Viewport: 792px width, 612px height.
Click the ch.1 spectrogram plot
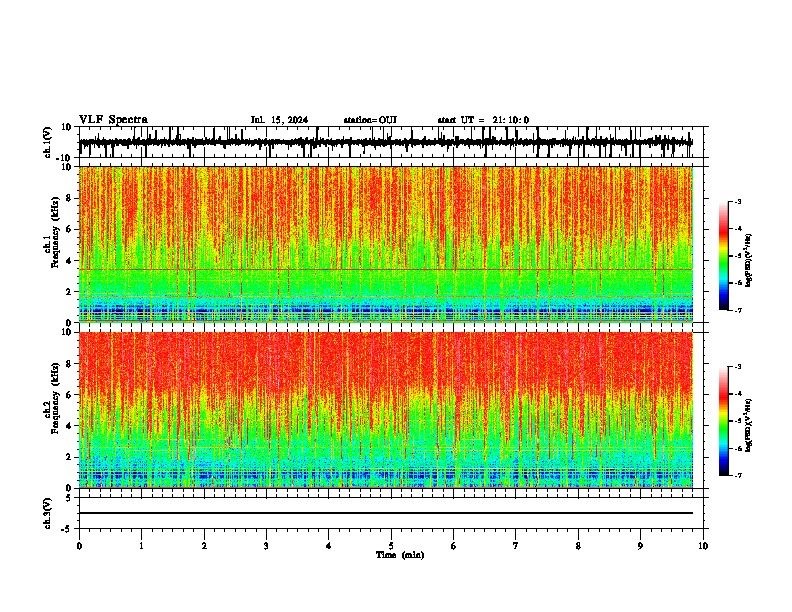386,244
